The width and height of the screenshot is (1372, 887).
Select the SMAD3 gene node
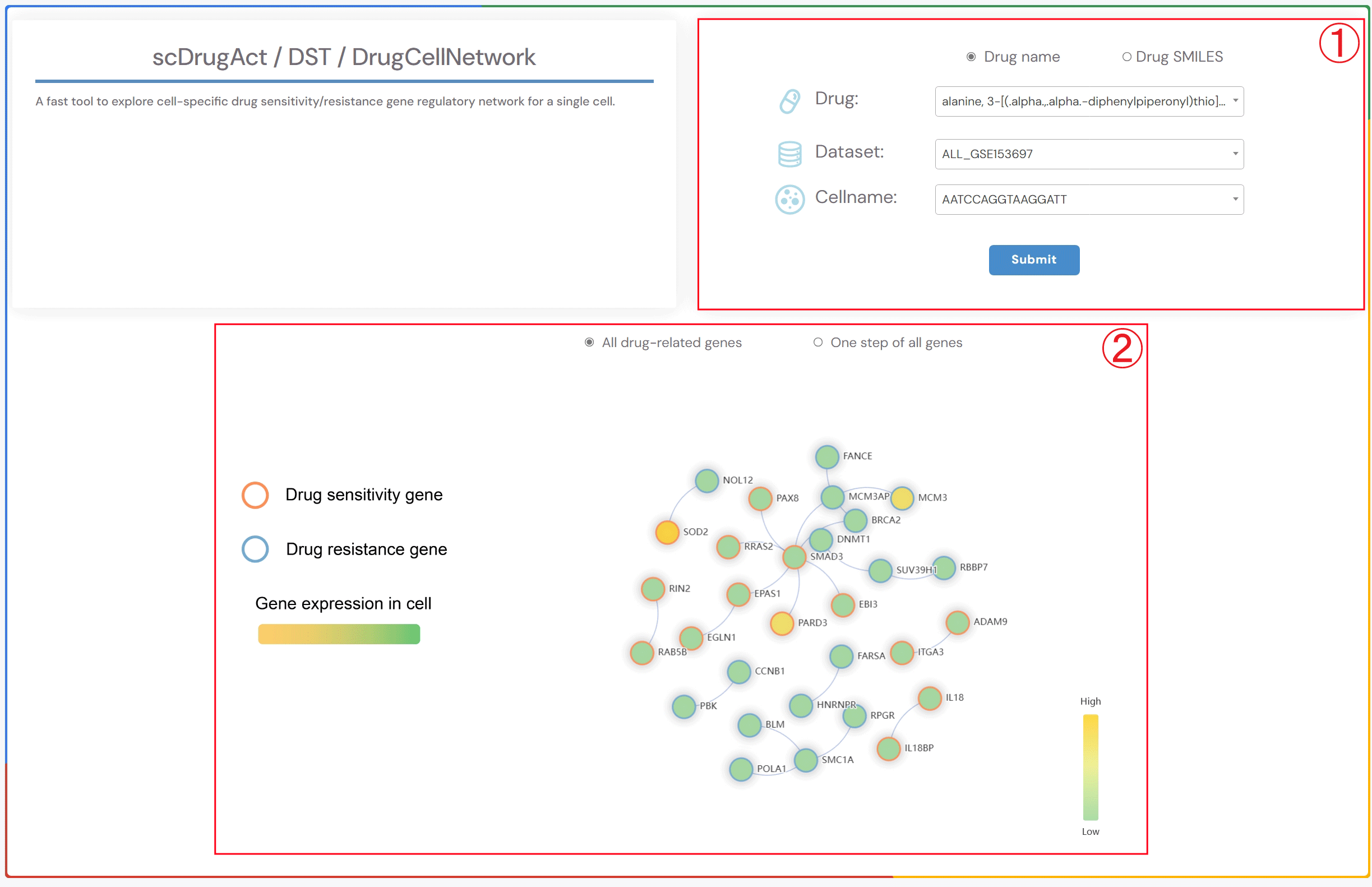[x=794, y=557]
